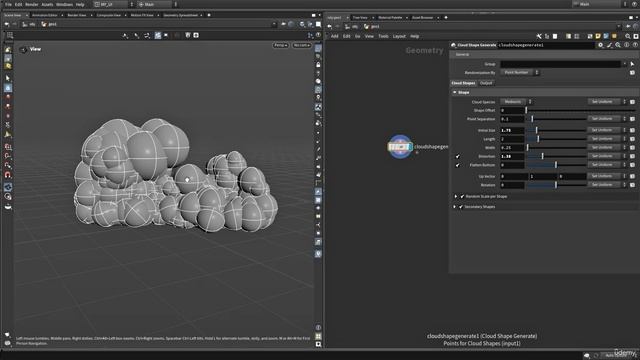
Task: Open the Randomization By dropdown
Action: [520, 73]
